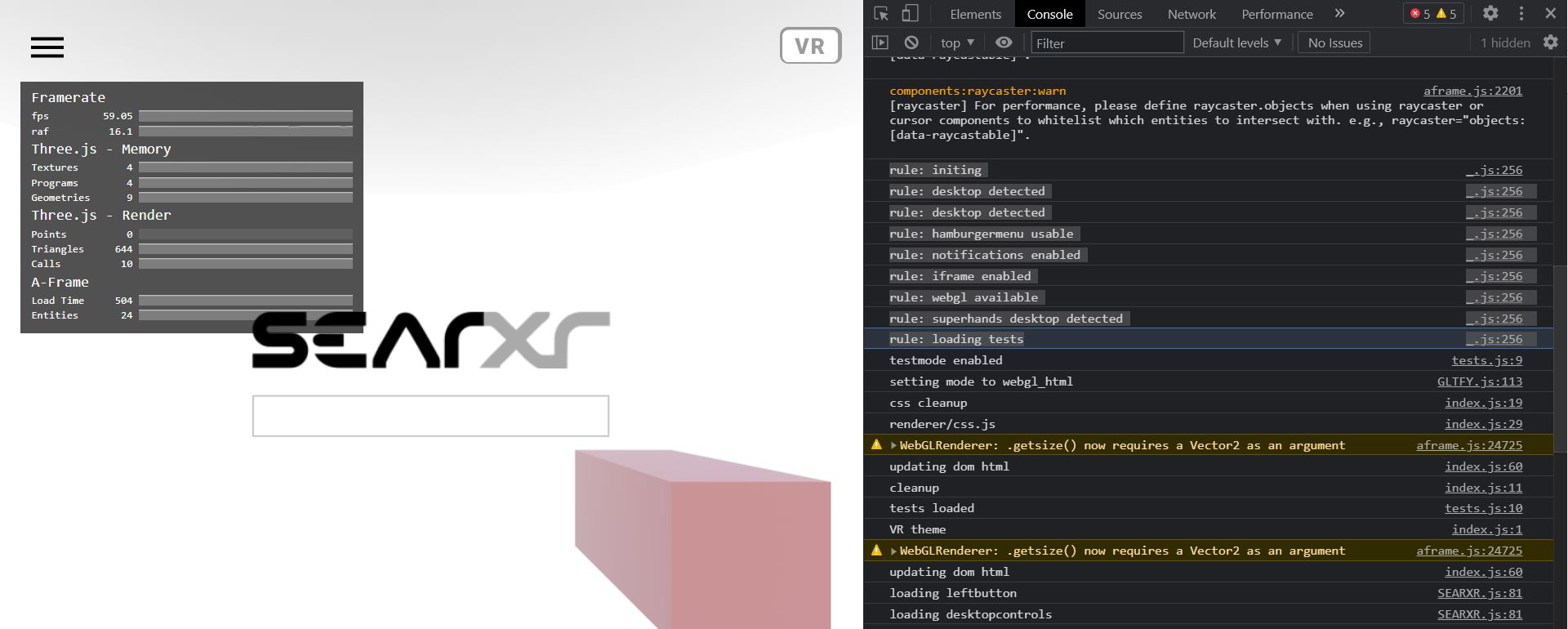The height and width of the screenshot is (629, 1568).
Task: Open the GLTFY.js:113 source link
Action: coord(1480,381)
